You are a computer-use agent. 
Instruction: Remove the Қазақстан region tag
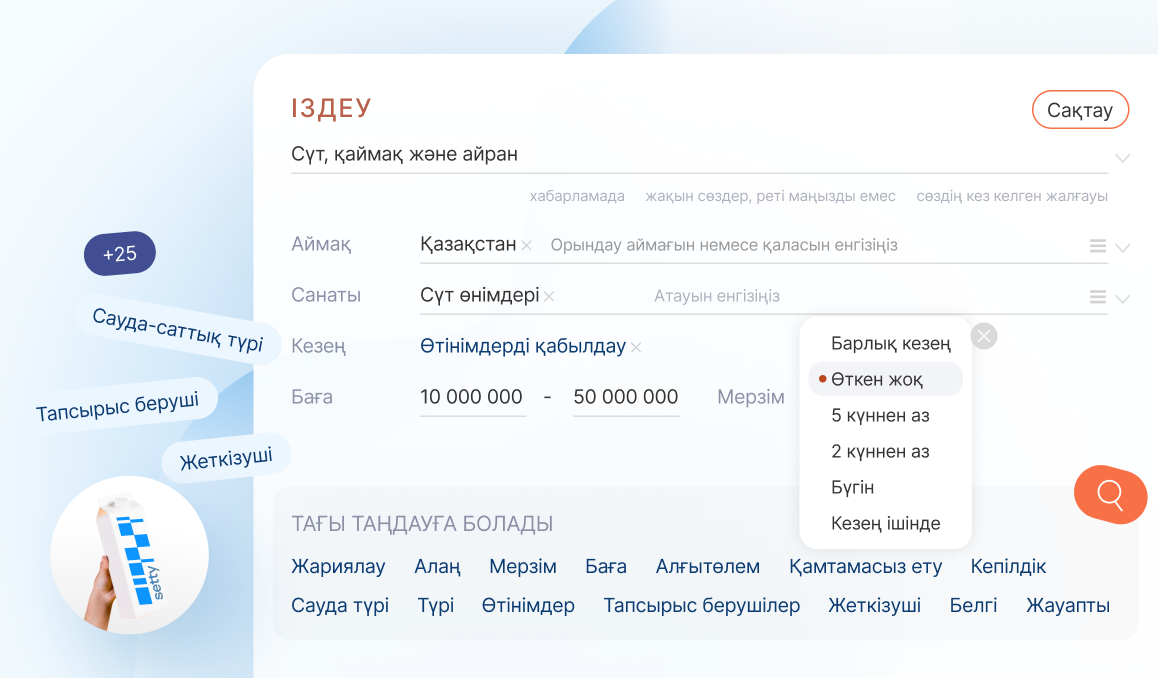coord(527,246)
